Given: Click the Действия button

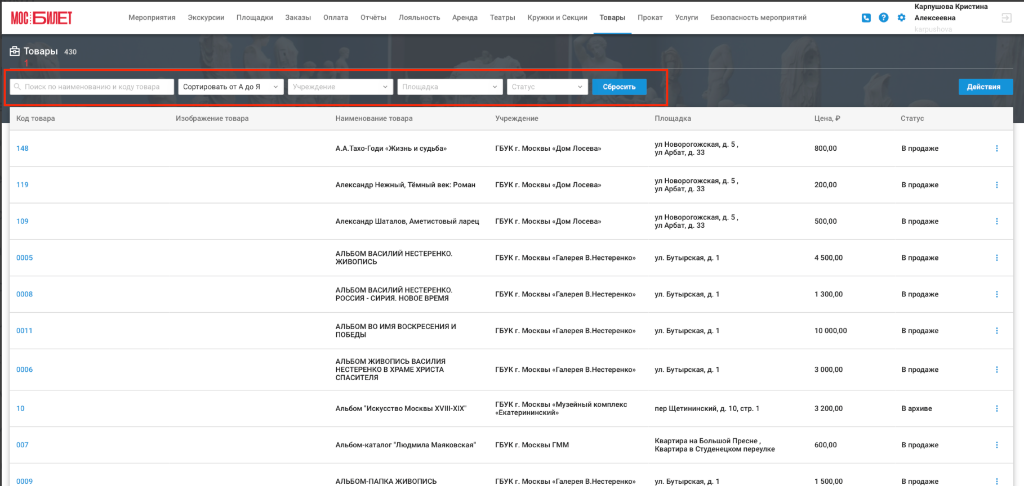Looking at the screenshot, I should coord(984,87).
